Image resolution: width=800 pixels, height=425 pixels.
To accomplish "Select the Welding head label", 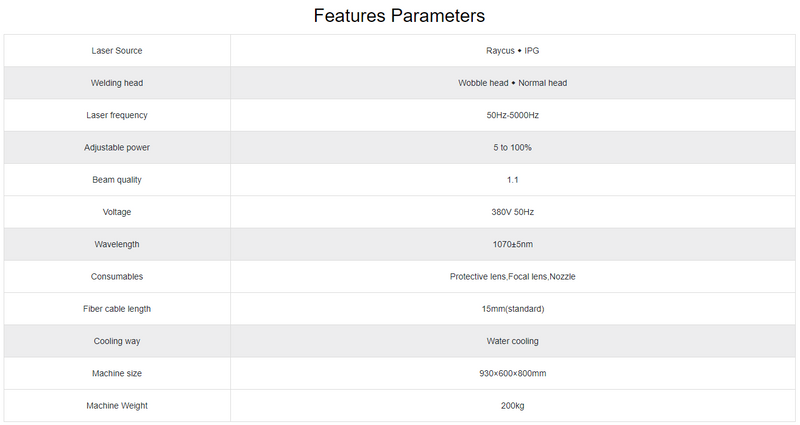I will [x=117, y=83].
